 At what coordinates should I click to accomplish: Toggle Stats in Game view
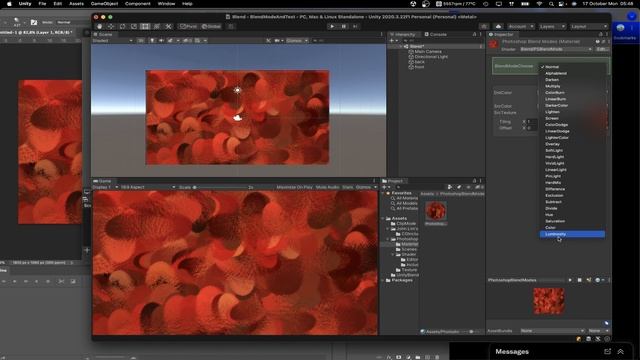point(348,187)
